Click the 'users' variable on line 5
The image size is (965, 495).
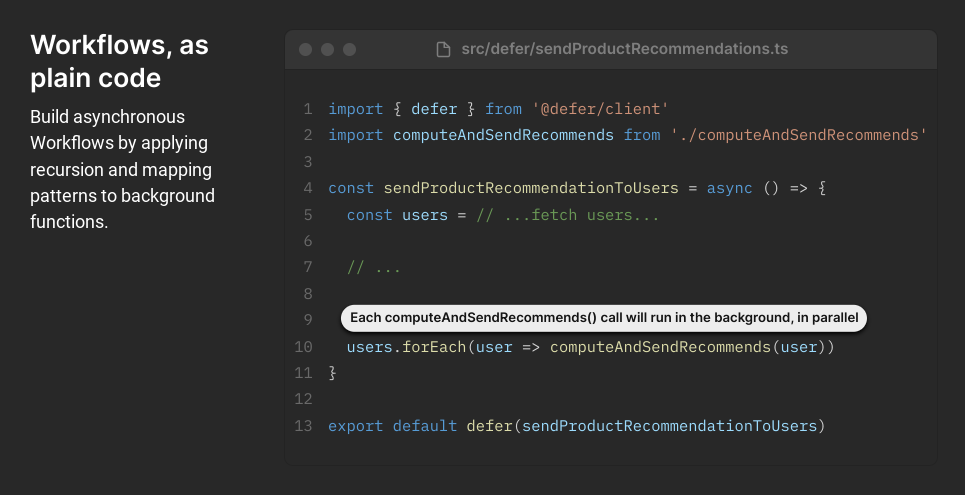[x=425, y=215]
